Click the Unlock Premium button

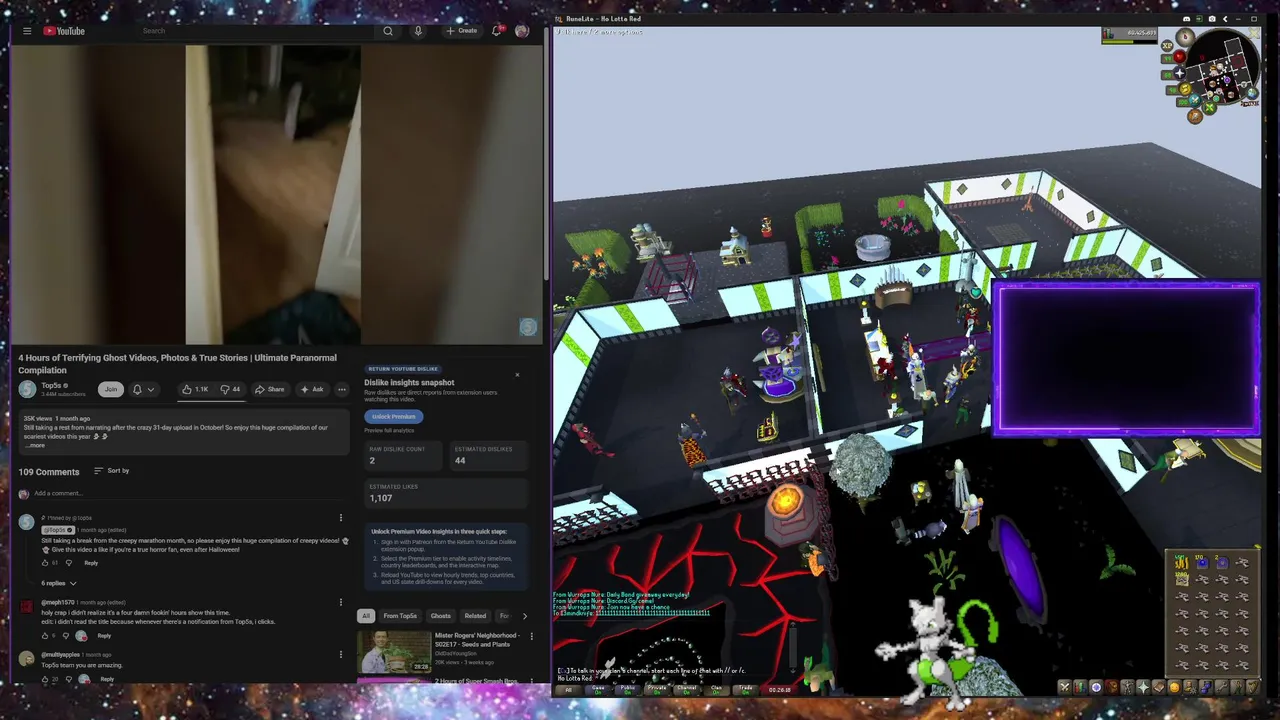(394, 416)
